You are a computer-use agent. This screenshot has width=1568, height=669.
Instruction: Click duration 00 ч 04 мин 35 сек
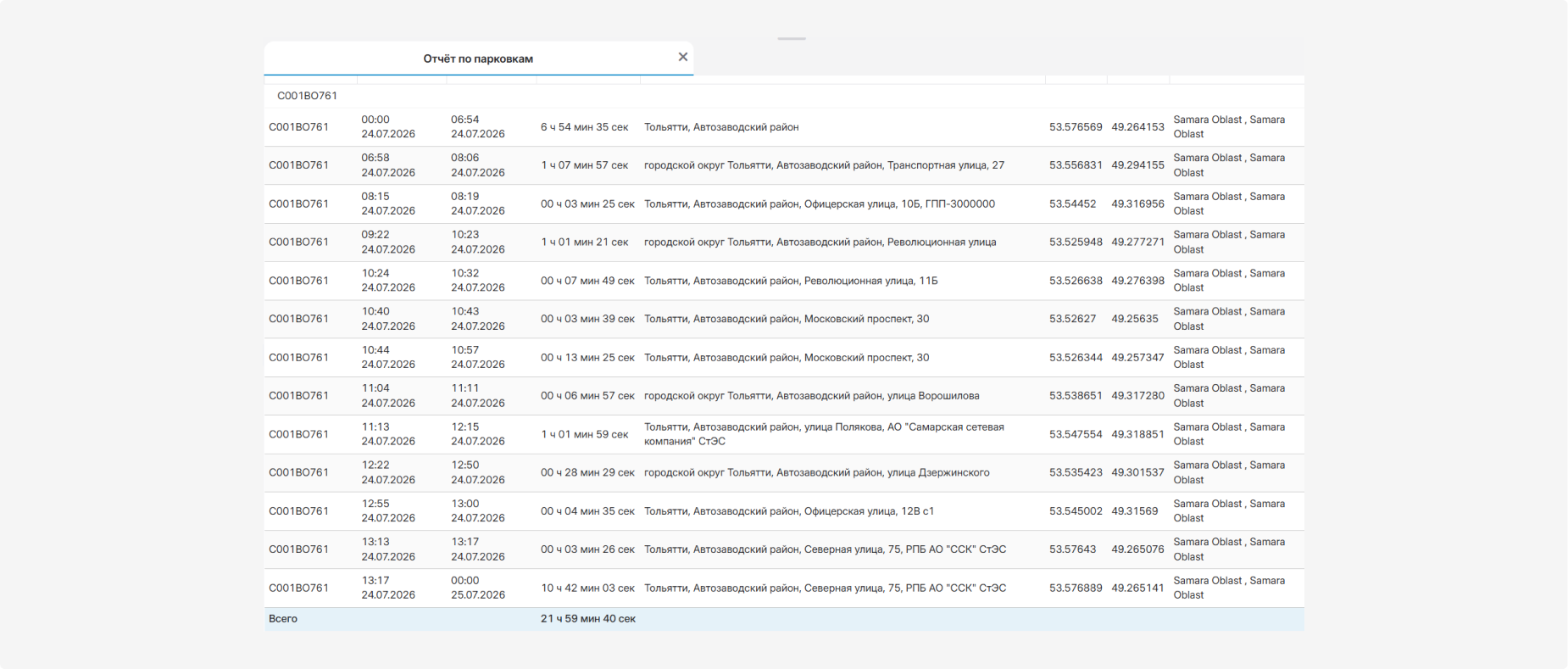click(x=587, y=511)
